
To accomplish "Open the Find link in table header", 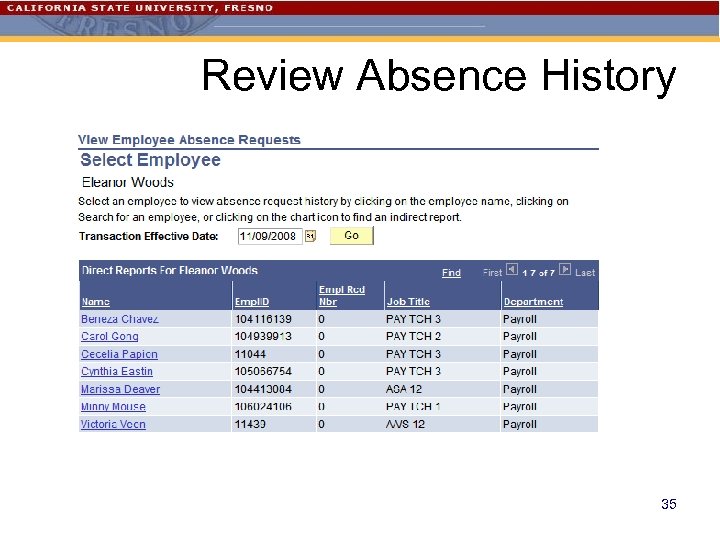I will click(x=451, y=273).
